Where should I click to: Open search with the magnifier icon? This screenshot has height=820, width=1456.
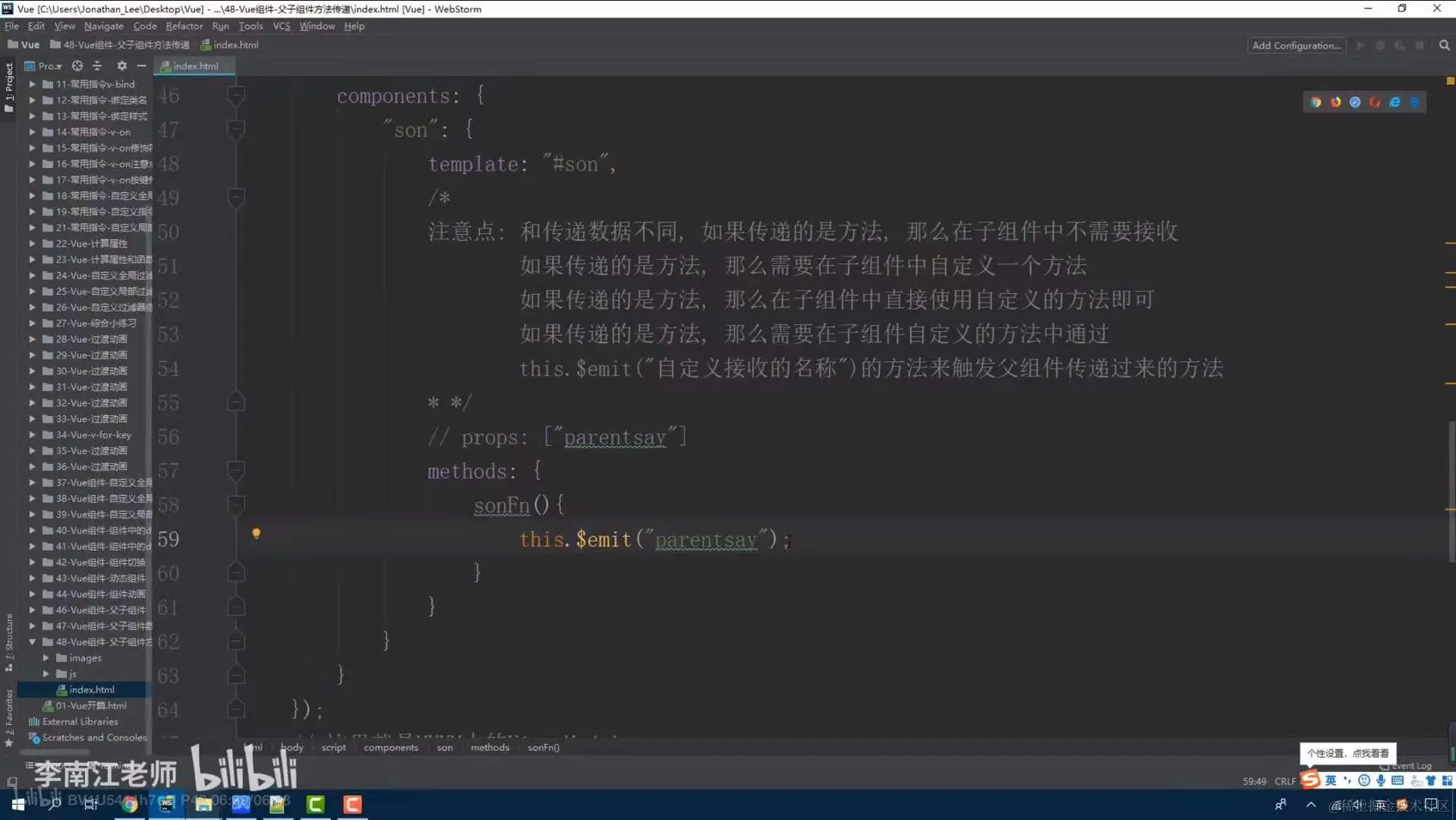1444,45
